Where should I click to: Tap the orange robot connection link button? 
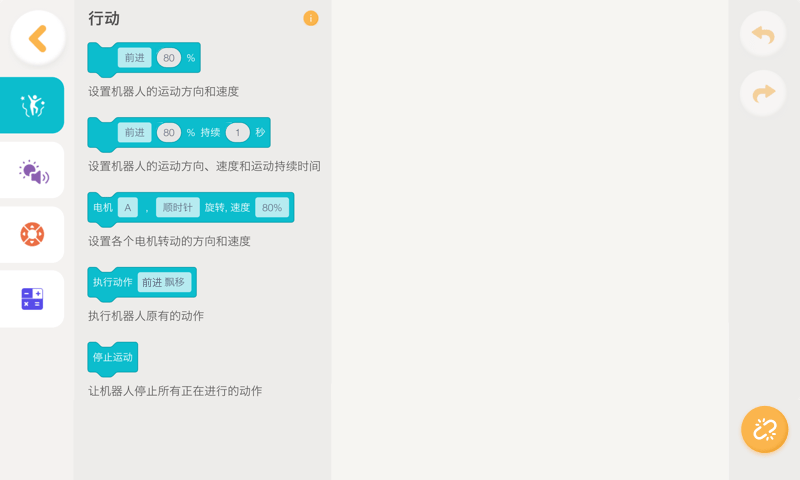tap(764, 430)
